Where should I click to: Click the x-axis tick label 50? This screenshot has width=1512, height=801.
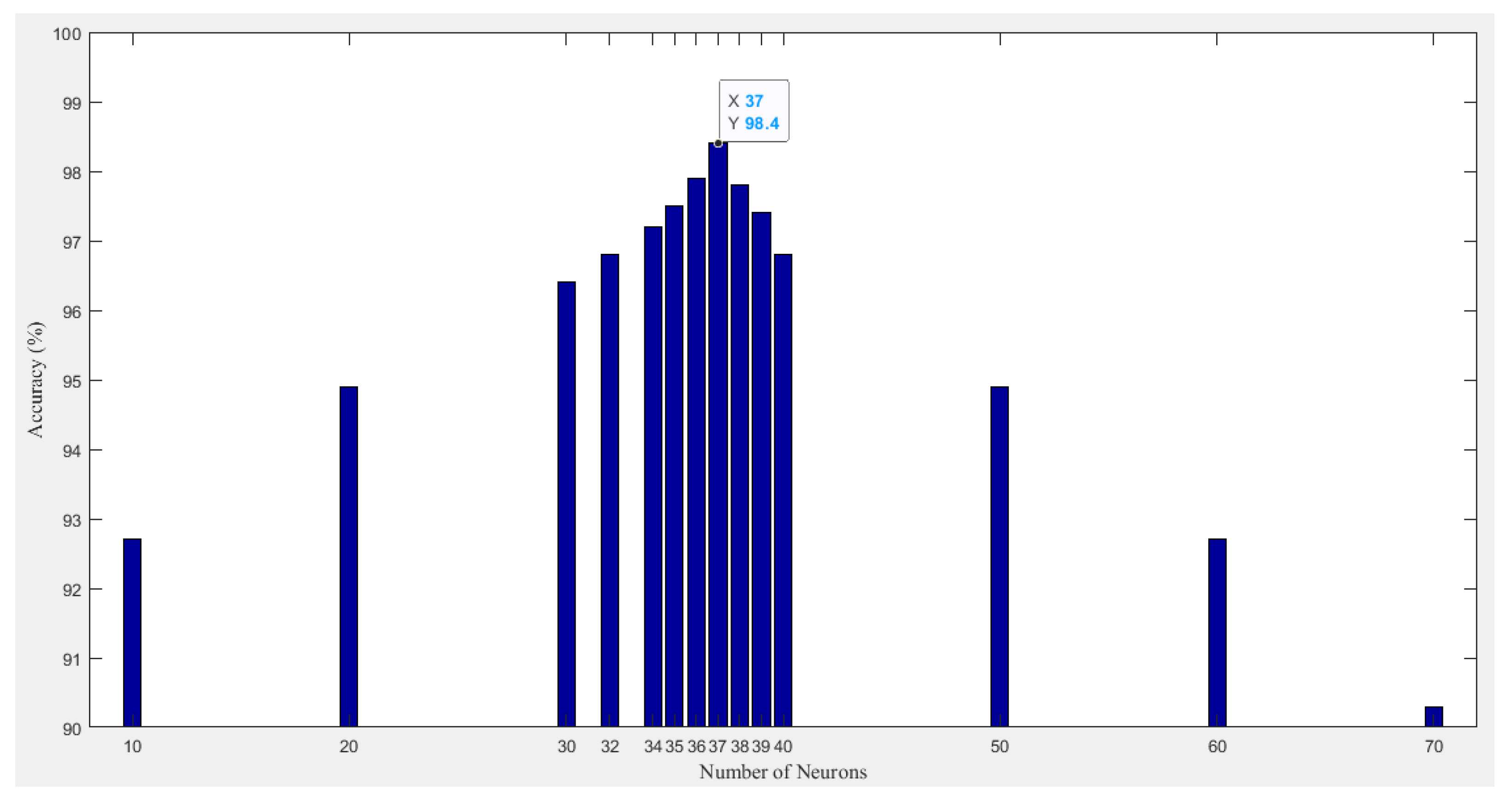tap(1000, 747)
